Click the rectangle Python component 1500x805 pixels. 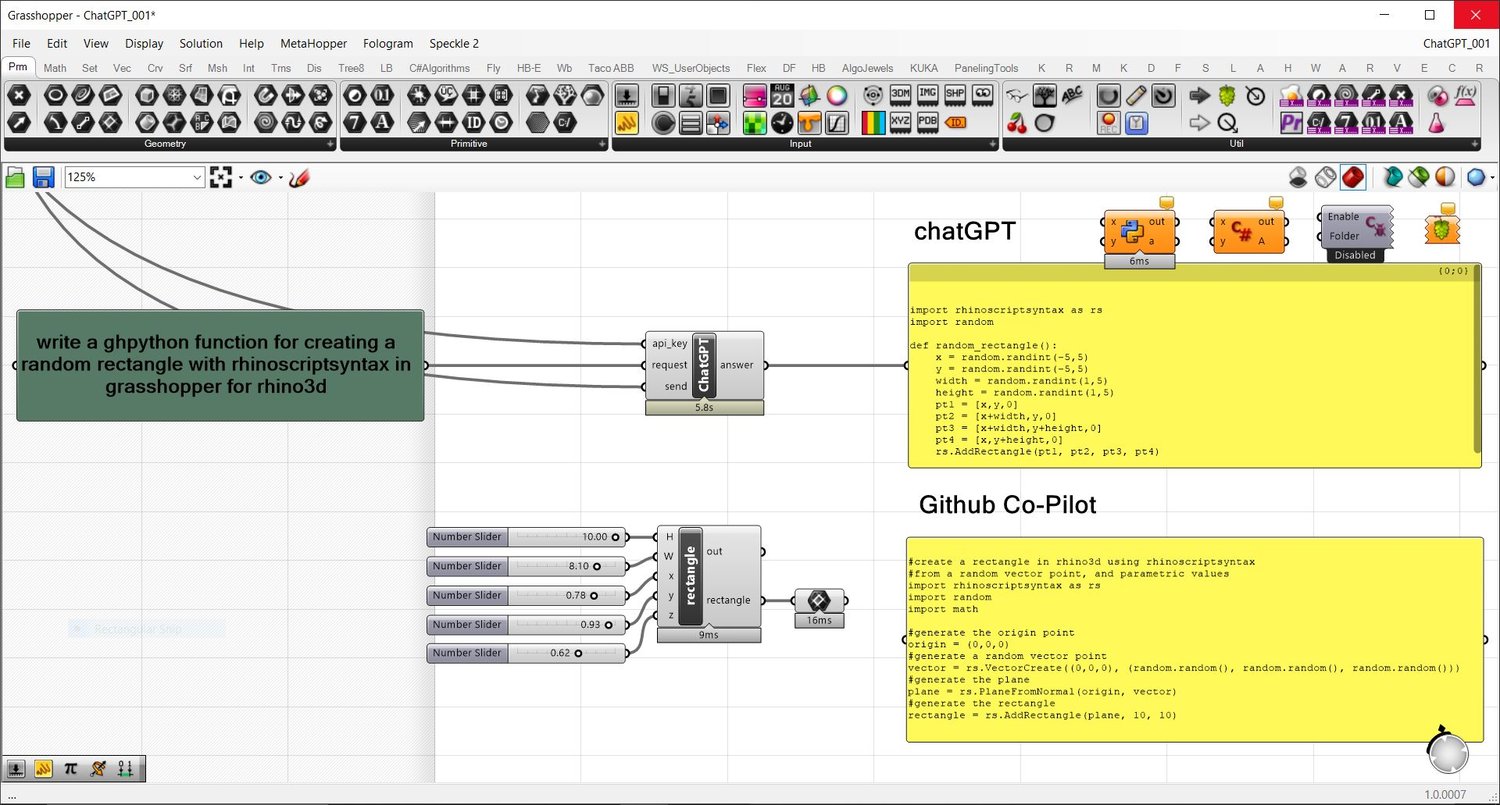[x=709, y=577]
